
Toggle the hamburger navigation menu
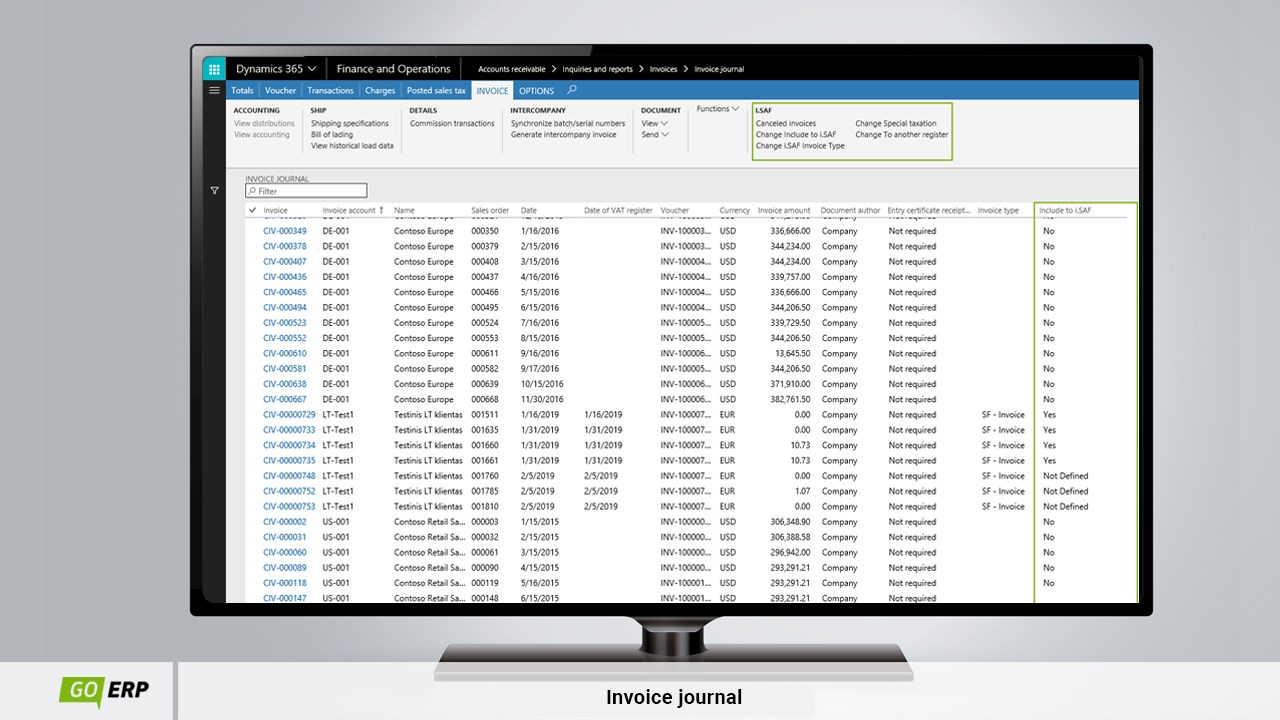click(214, 90)
